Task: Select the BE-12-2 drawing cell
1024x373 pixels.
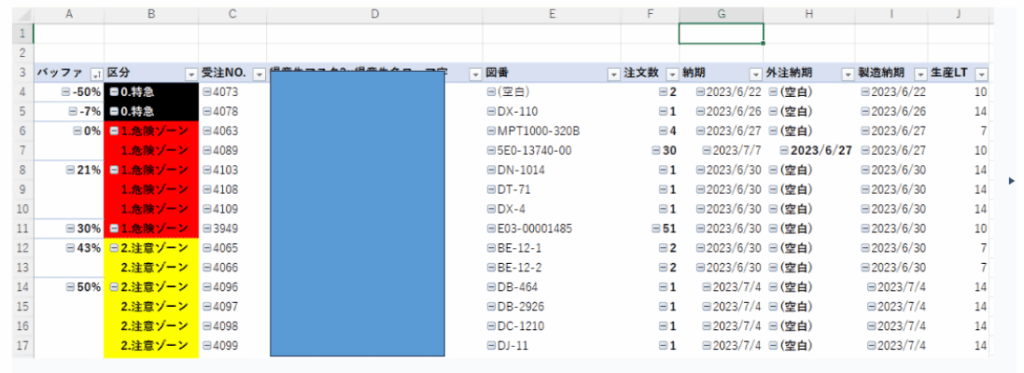Action: tap(552, 267)
